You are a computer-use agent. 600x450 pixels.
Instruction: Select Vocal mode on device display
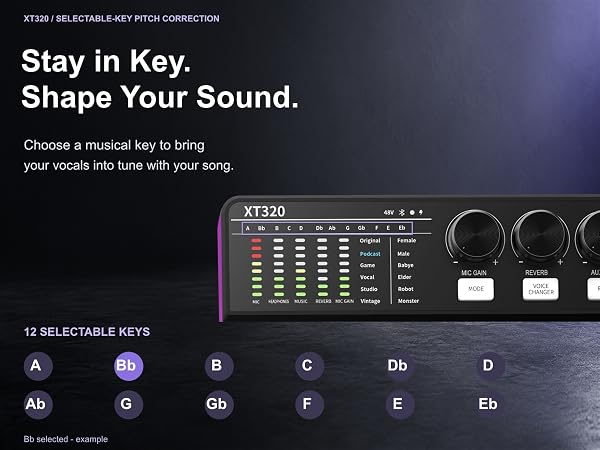[x=367, y=277]
